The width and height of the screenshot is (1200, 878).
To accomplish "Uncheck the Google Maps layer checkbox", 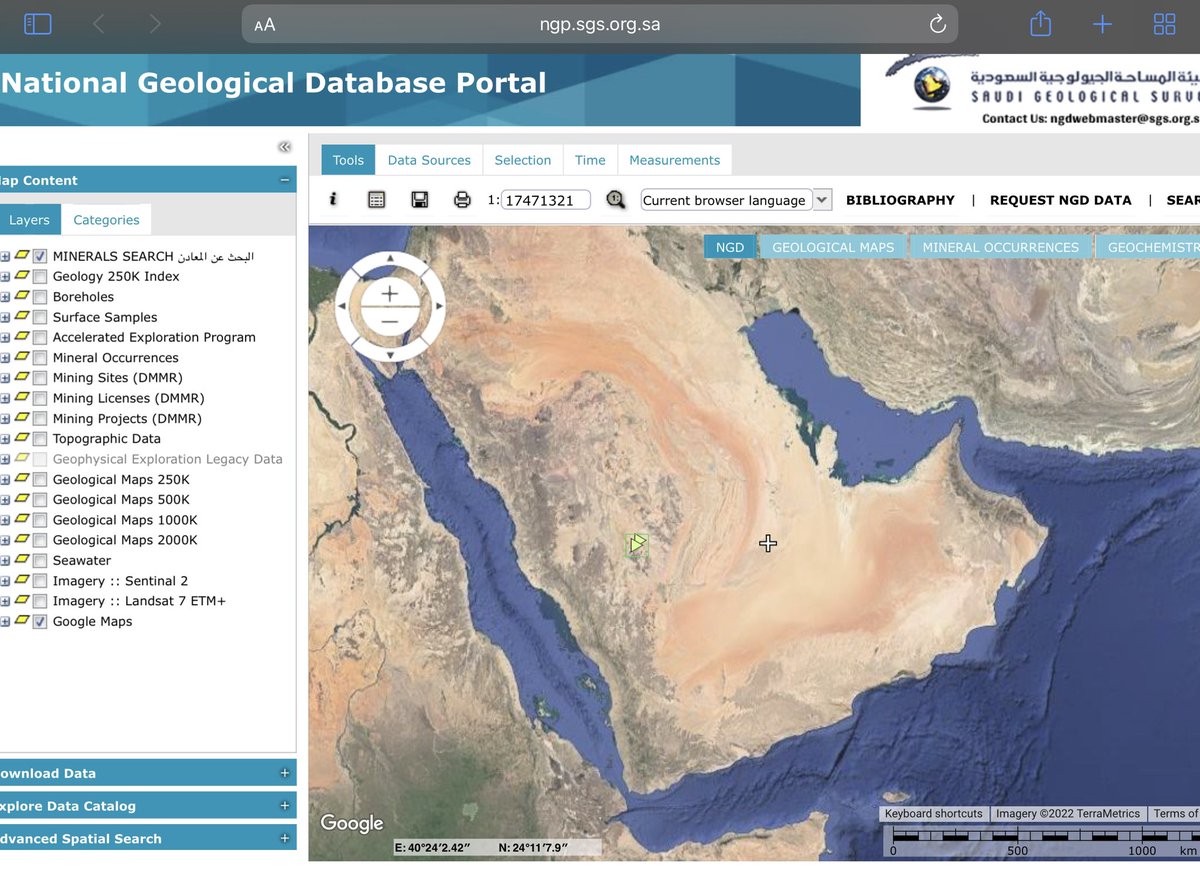I will 40,622.
